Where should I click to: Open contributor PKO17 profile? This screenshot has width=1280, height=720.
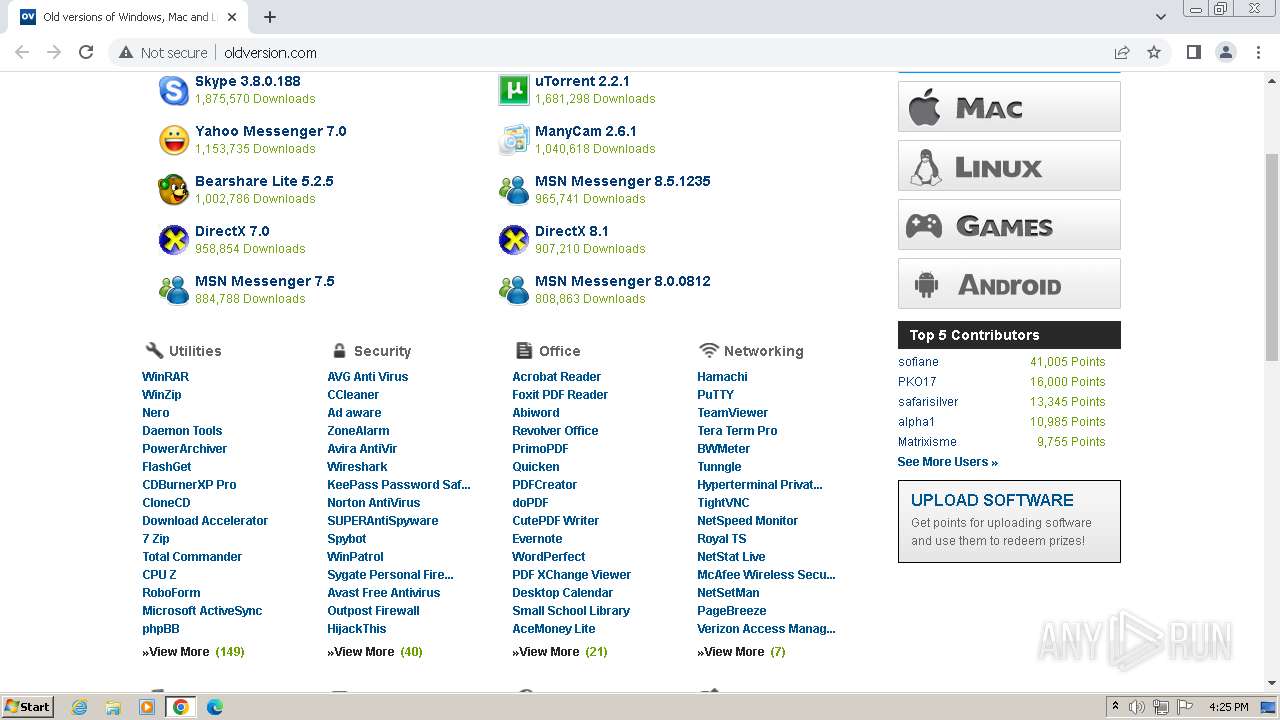tap(917, 382)
